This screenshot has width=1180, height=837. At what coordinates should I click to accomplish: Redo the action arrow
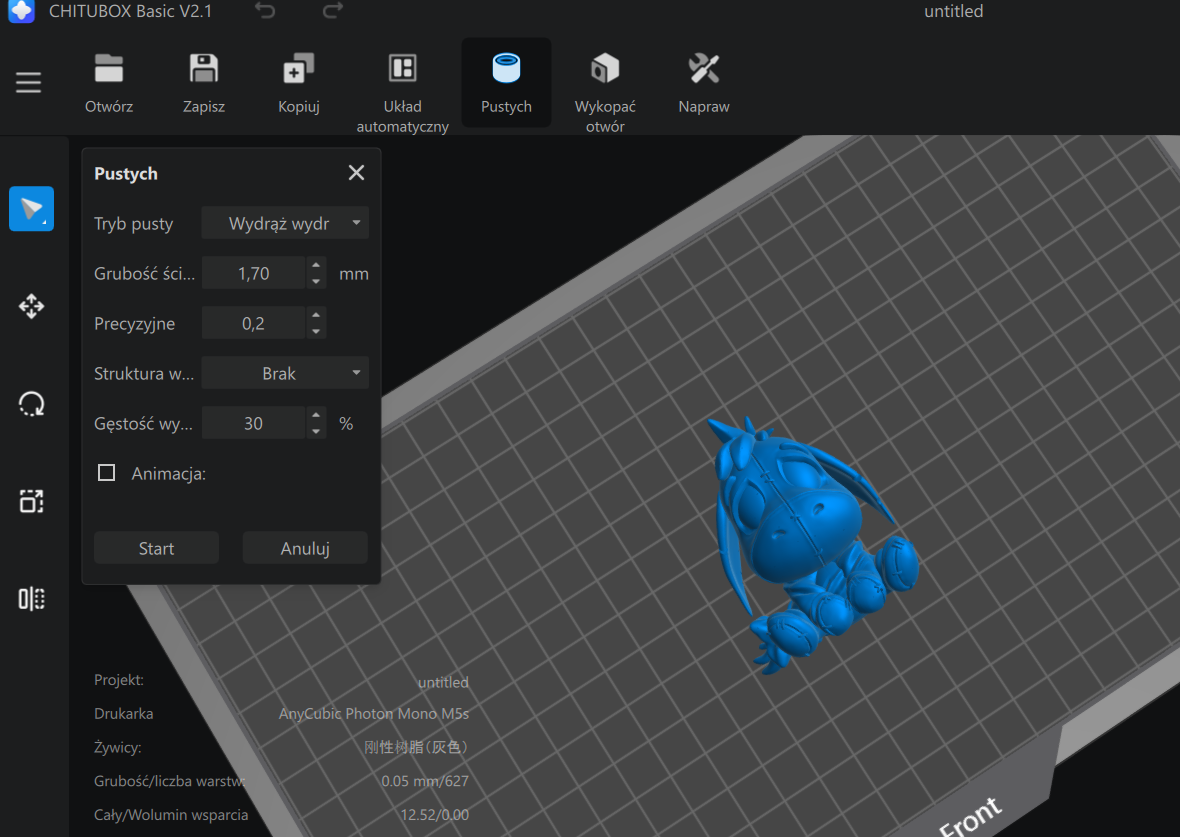point(333,11)
